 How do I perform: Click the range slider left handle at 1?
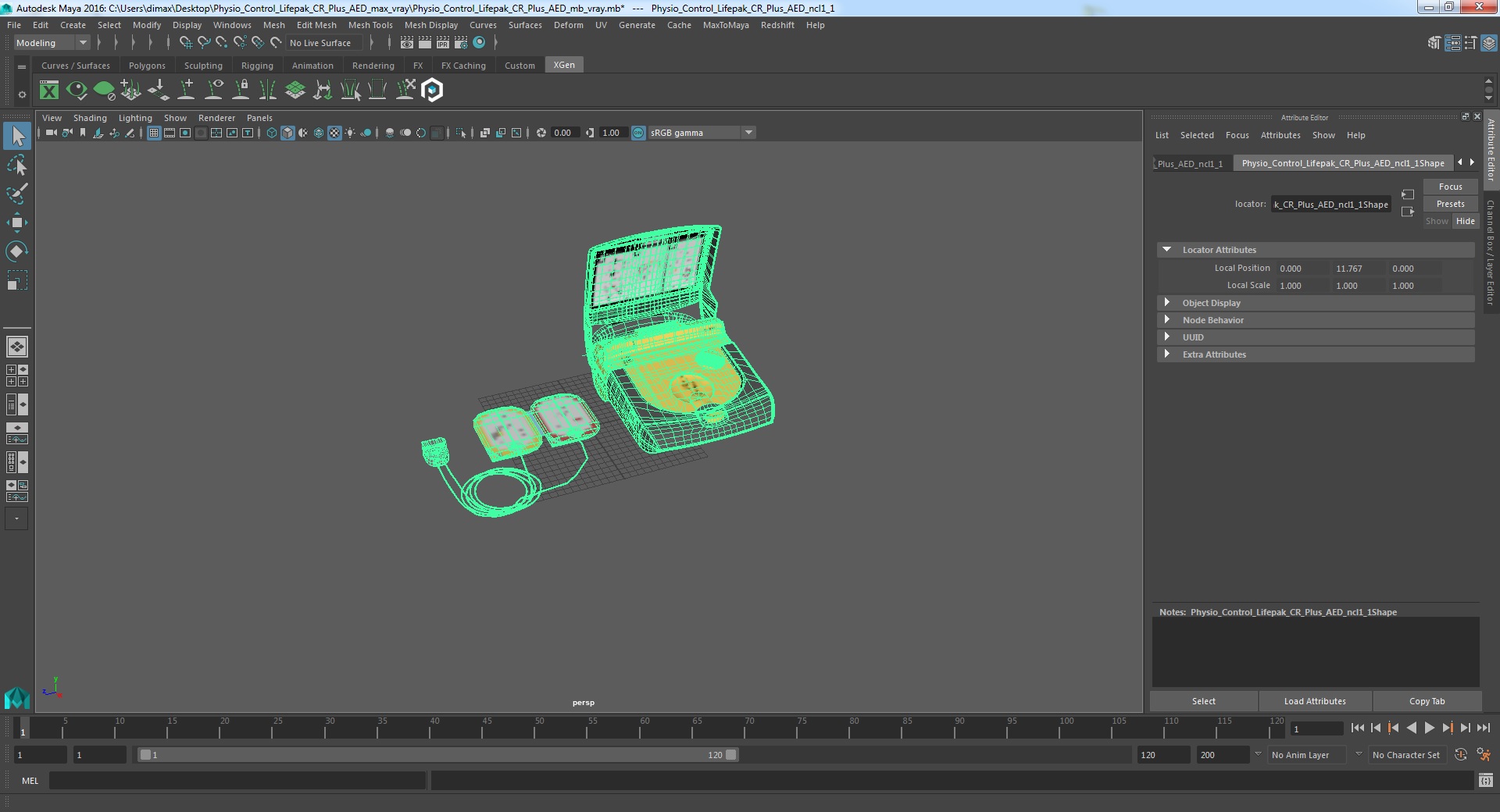tap(145, 755)
